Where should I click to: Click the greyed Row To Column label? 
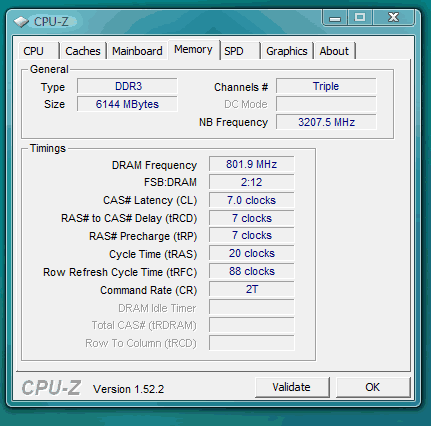[141, 344]
